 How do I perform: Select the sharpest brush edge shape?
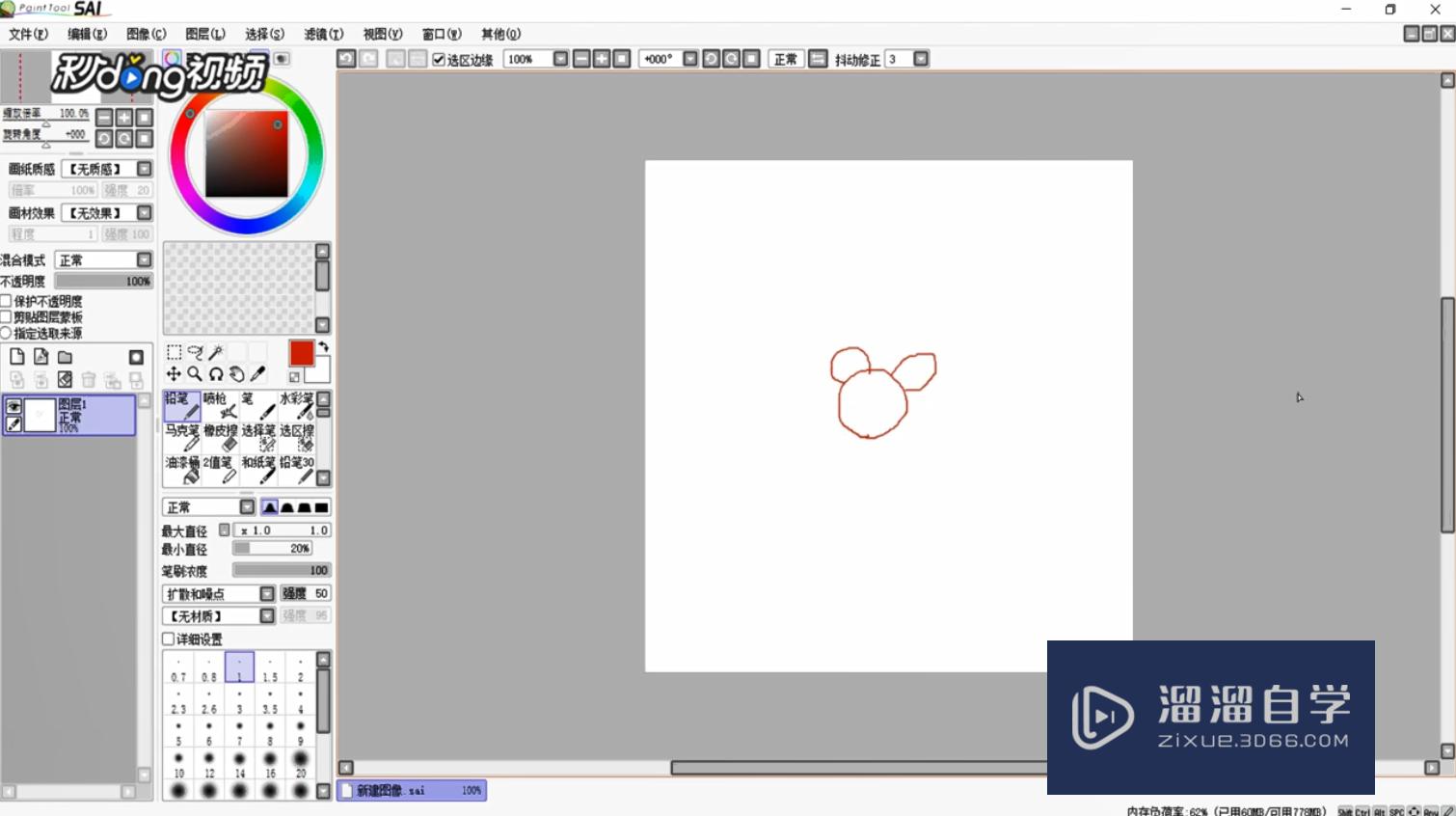coord(270,507)
